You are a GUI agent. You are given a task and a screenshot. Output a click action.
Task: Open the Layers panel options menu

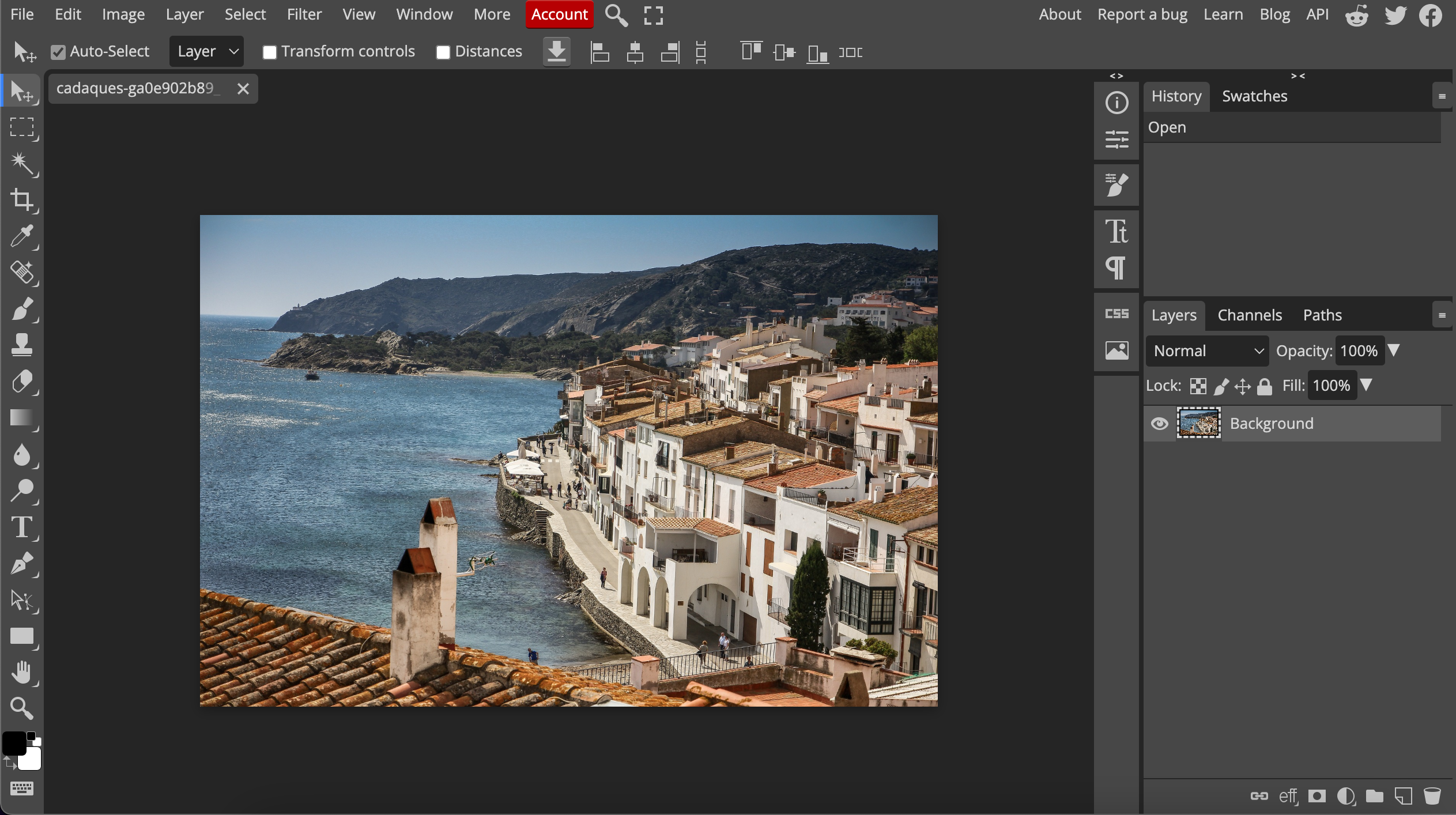[1442, 315]
